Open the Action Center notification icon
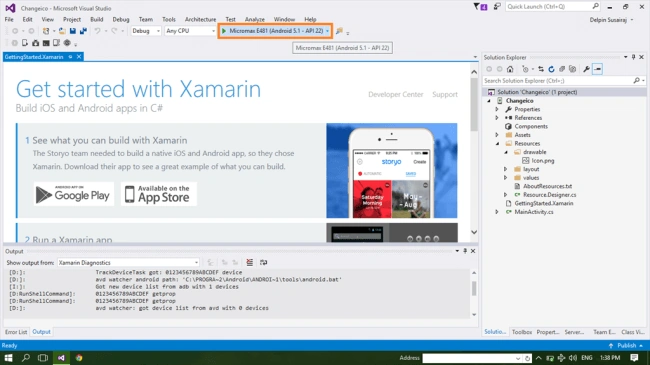The height and width of the screenshot is (365, 650). (634, 358)
